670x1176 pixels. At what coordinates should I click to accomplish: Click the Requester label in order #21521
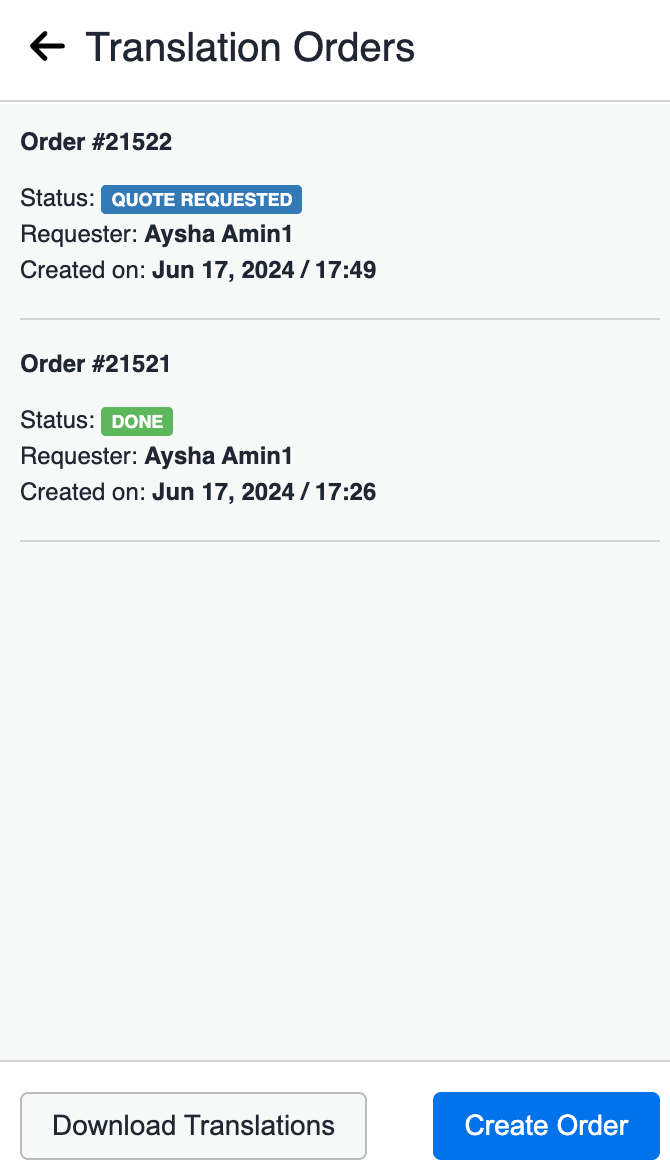80,456
